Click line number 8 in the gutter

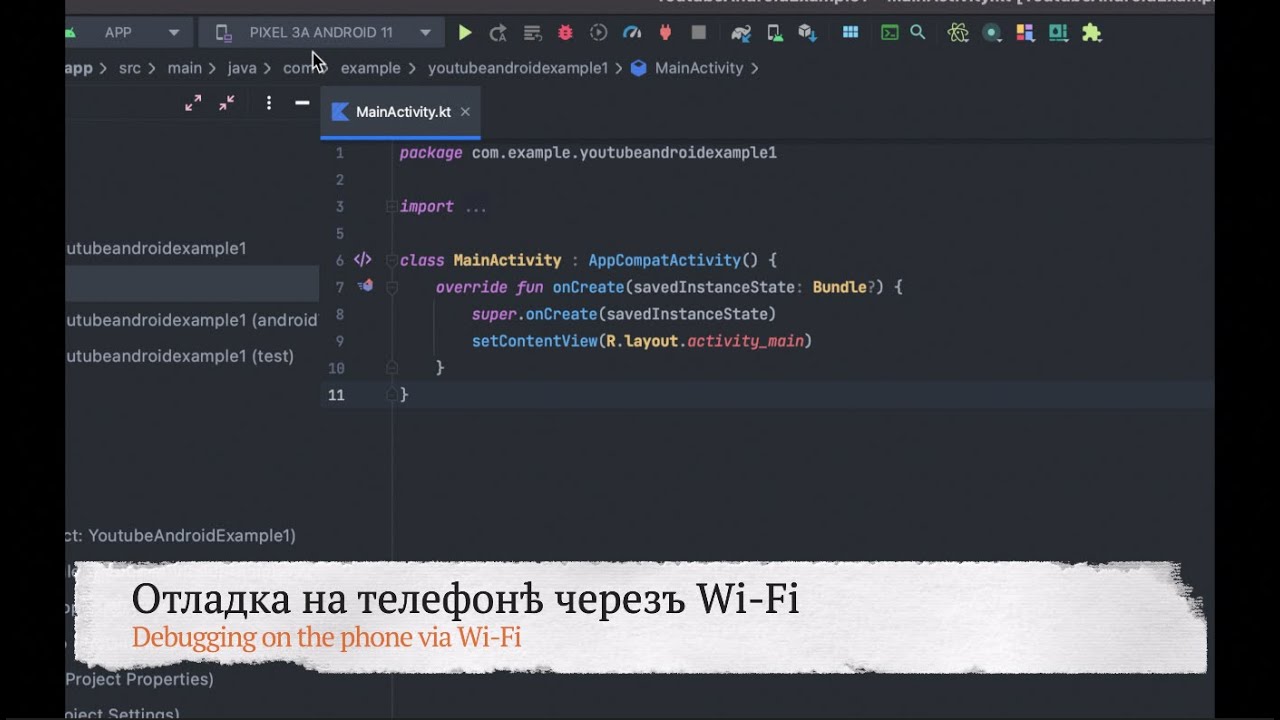tap(340, 314)
